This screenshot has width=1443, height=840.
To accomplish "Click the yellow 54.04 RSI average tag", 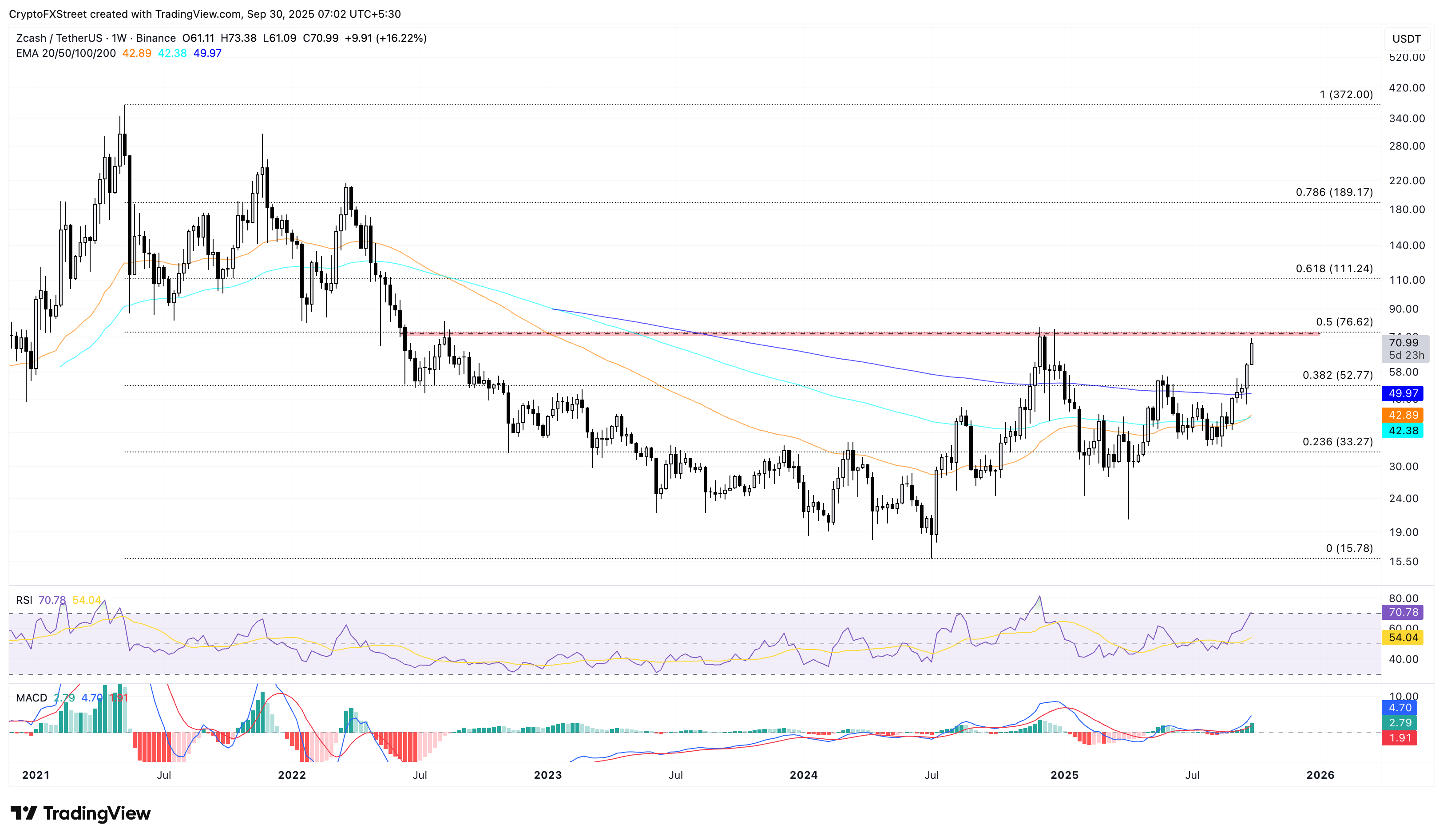I will tap(1402, 637).
